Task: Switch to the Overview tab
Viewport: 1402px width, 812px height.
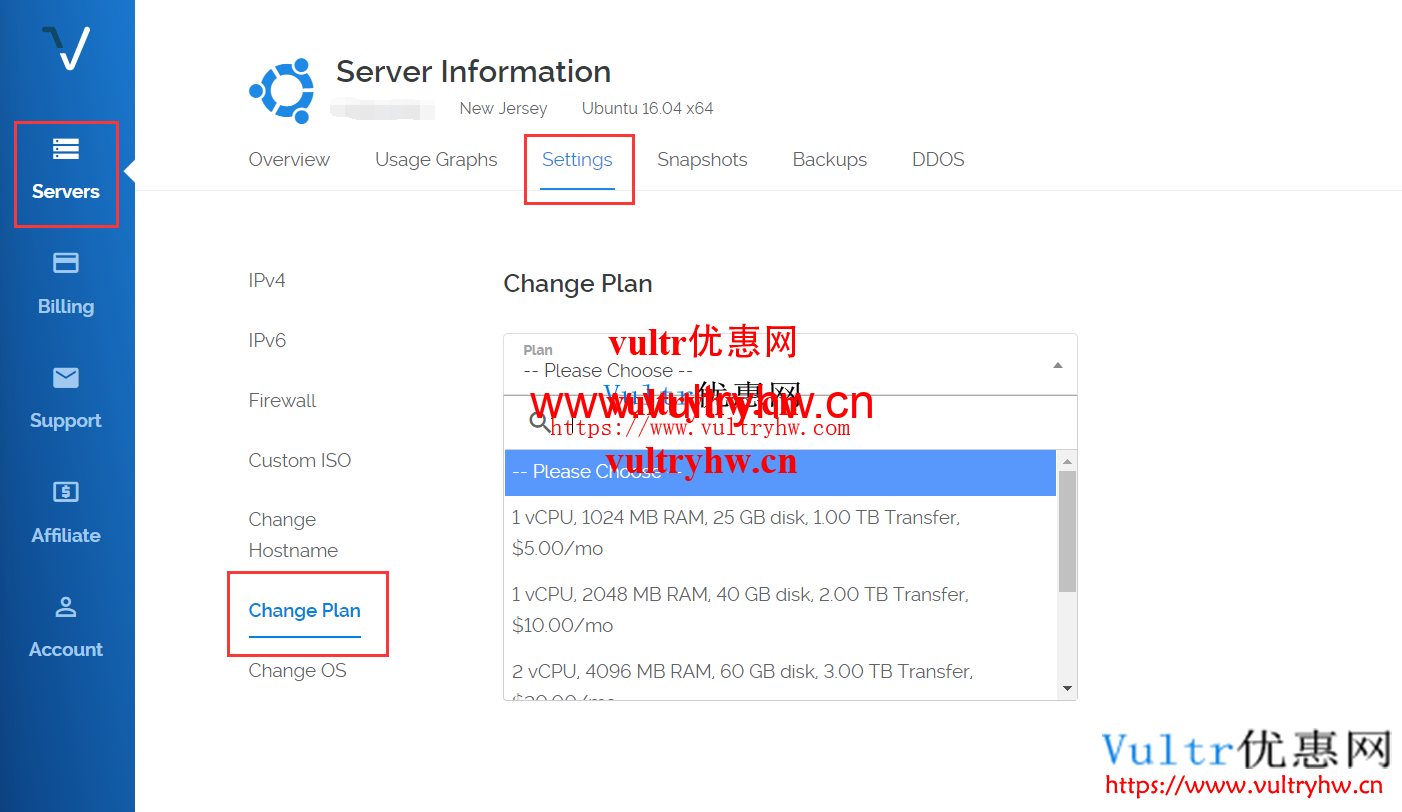Action: (289, 160)
